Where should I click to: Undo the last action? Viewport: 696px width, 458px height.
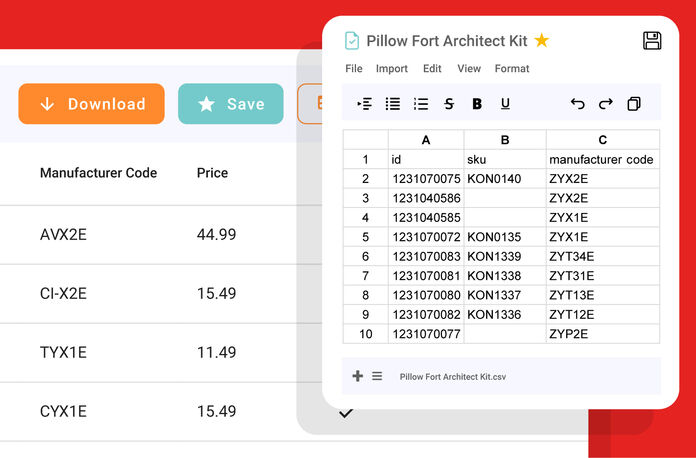click(577, 103)
